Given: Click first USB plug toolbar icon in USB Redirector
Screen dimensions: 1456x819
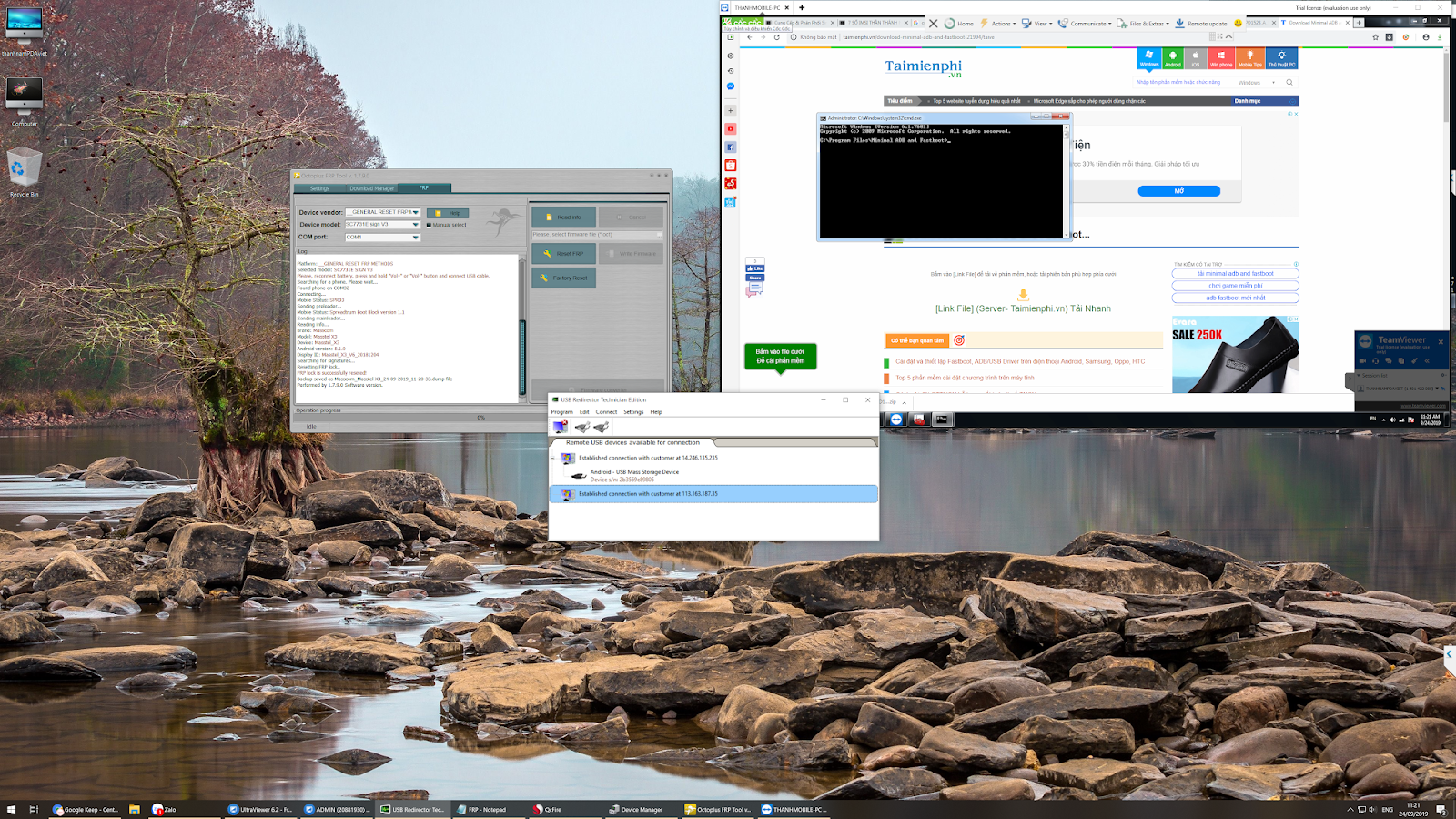Looking at the screenshot, I should pos(582,426).
